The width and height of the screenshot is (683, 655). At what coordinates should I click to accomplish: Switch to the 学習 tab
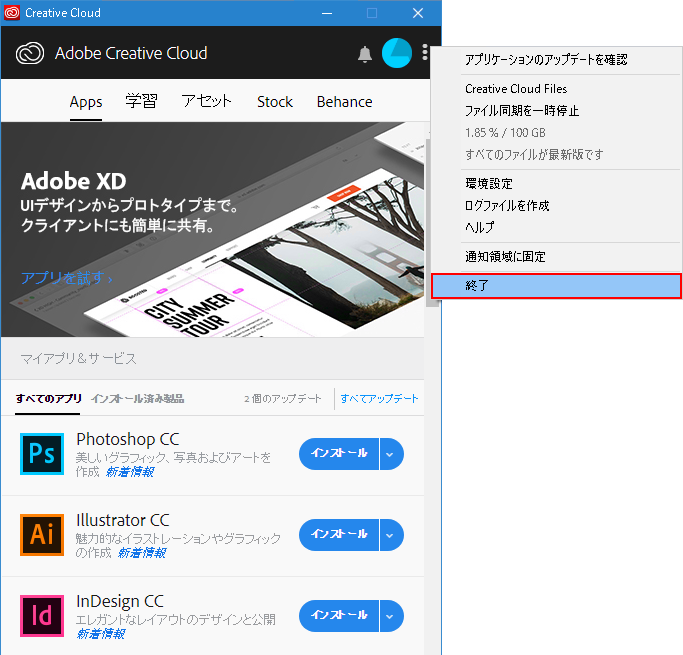pos(141,101)
